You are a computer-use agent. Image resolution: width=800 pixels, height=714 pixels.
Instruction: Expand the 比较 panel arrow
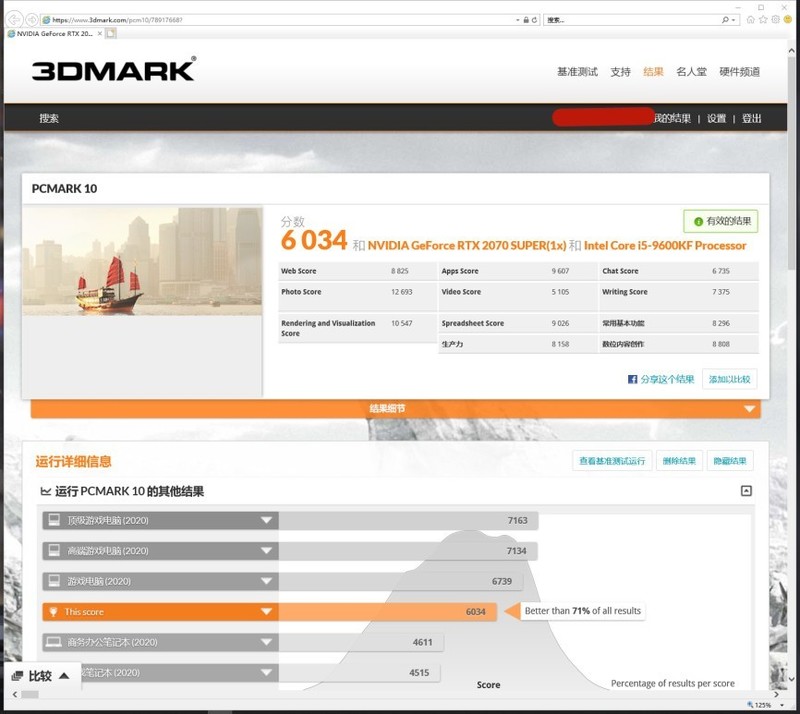point(64,676)
